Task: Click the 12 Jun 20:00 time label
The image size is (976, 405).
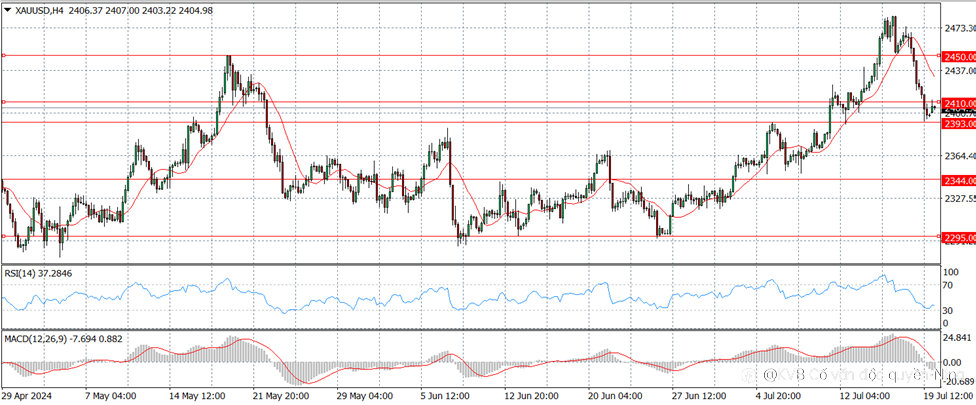Action: pos(533,396)
